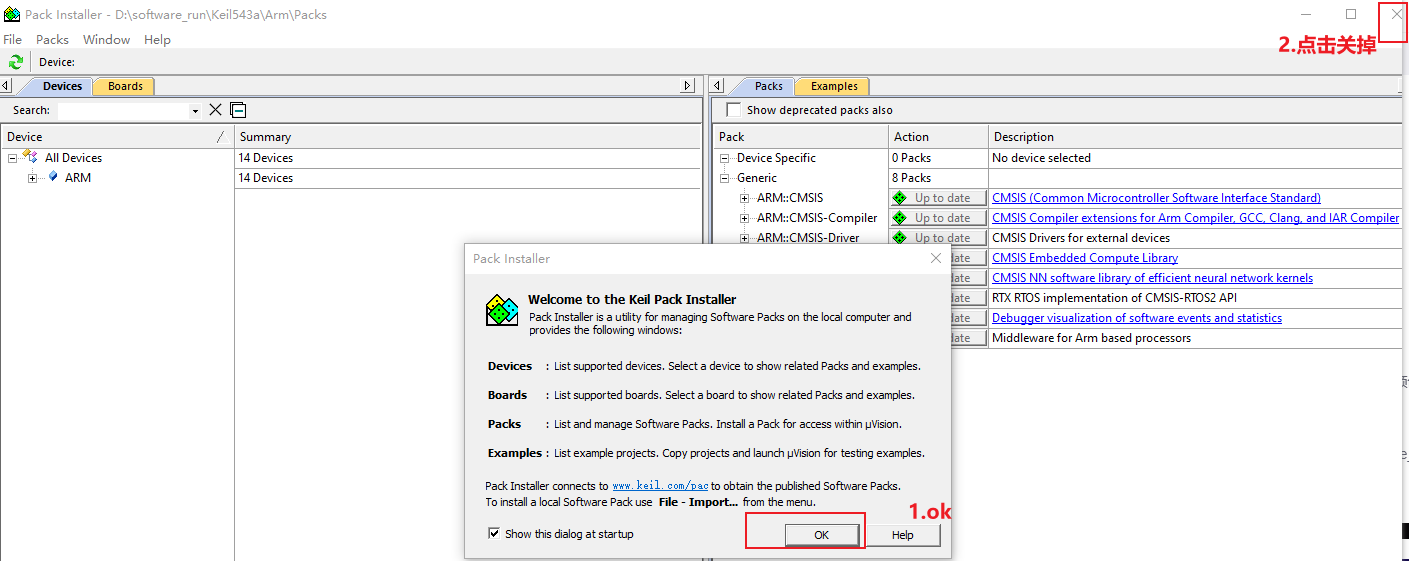Screen dimensions: 1409x561
Task: Collapse the Device Specific pack group
Action: tap(724, 158)
